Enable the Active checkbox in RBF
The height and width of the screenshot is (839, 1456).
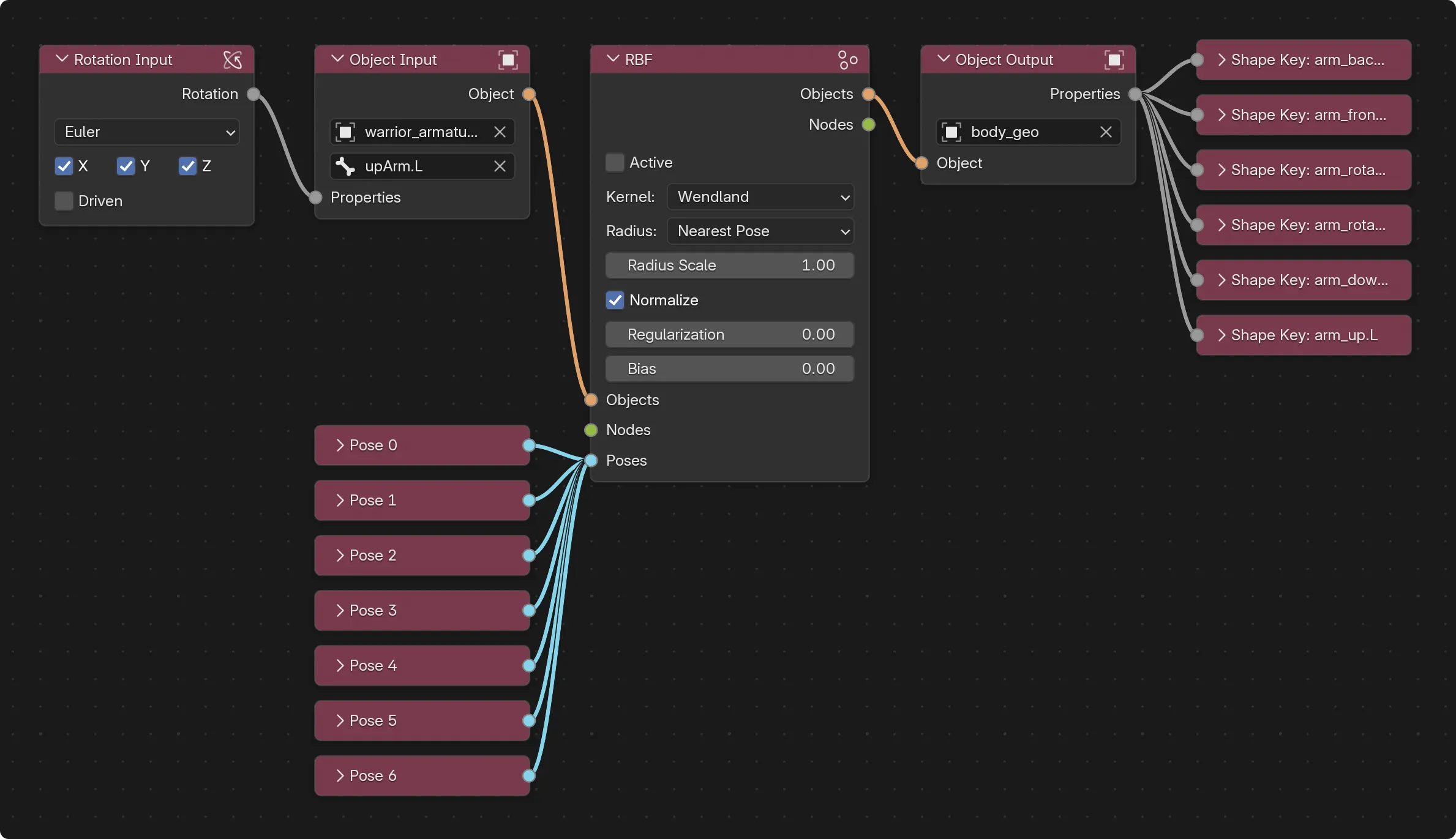pos(615,162)
